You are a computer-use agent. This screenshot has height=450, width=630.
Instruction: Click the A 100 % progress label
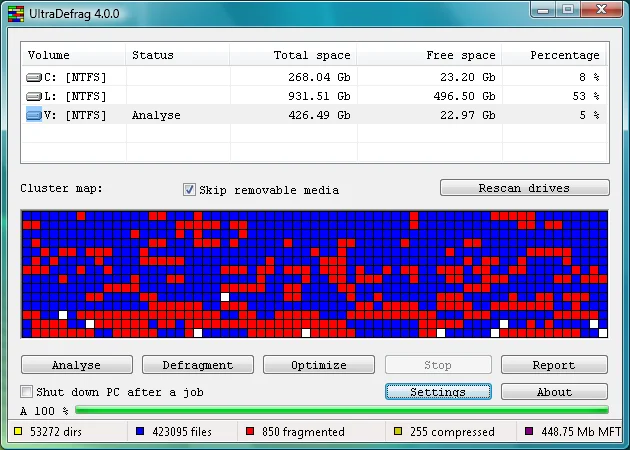click(x=44, y=411)
